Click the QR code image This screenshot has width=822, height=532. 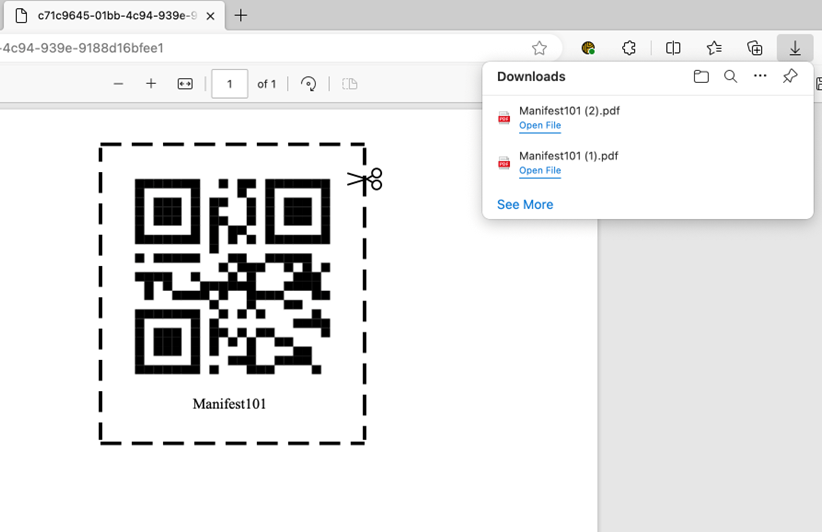tap(232, 276)
